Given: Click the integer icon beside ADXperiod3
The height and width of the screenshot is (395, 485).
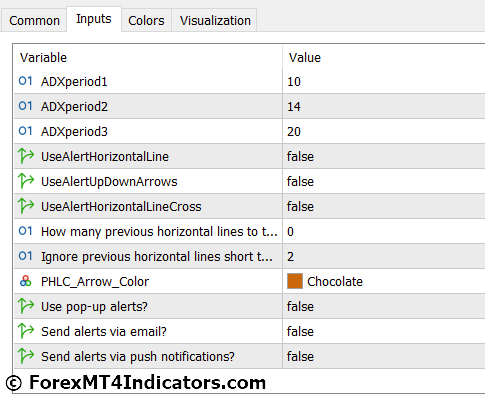Looking at the screenshot, I should click(26, 131).
